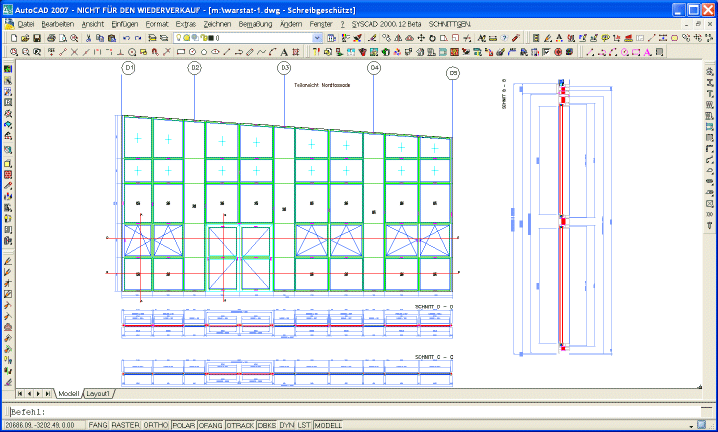Toggle OFANG object snap in status bar
The image size is (718, 432).
click(211, 425)
